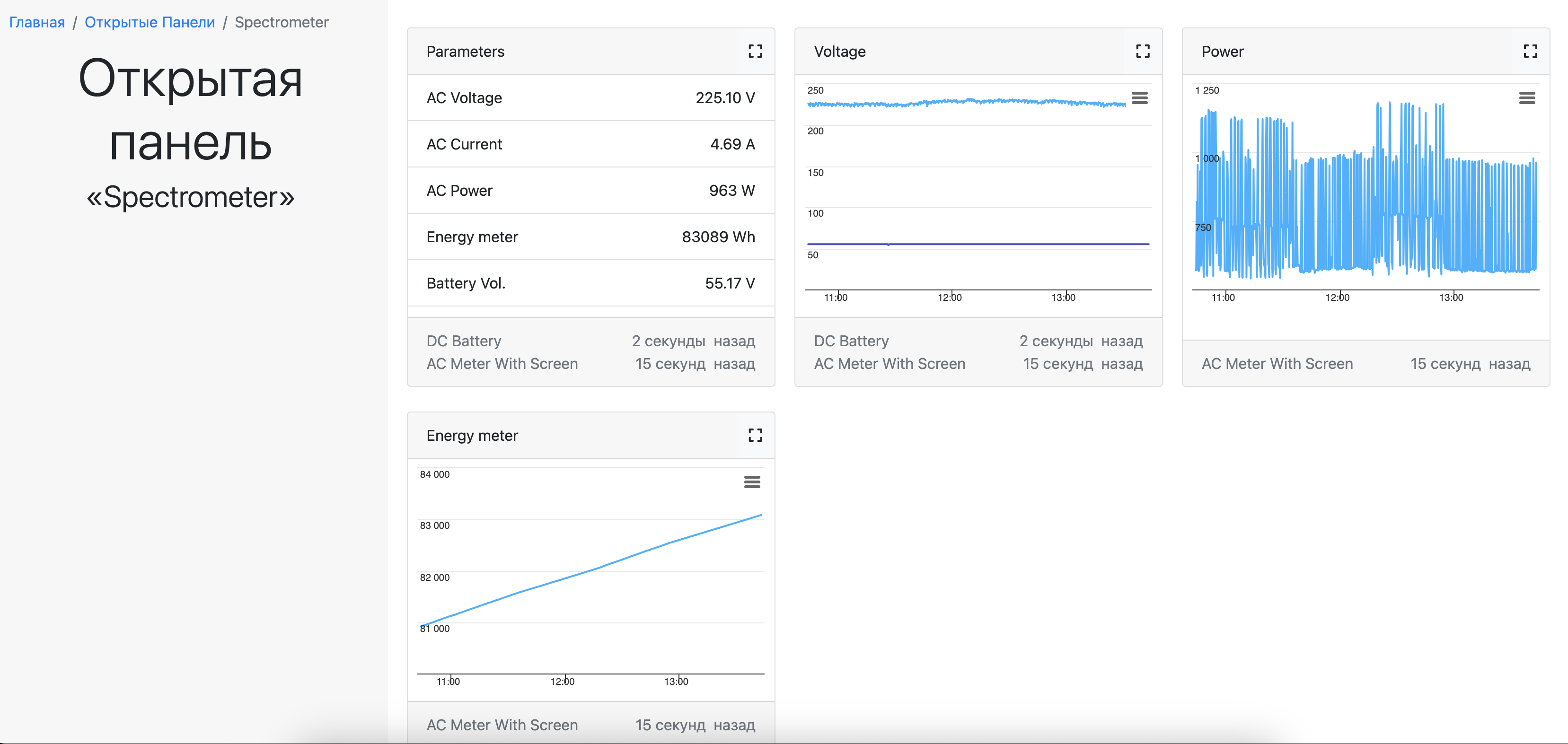Click AC Meter With Screen in Energy meter footer
The image size is (1568, 744).
point(502,725)
